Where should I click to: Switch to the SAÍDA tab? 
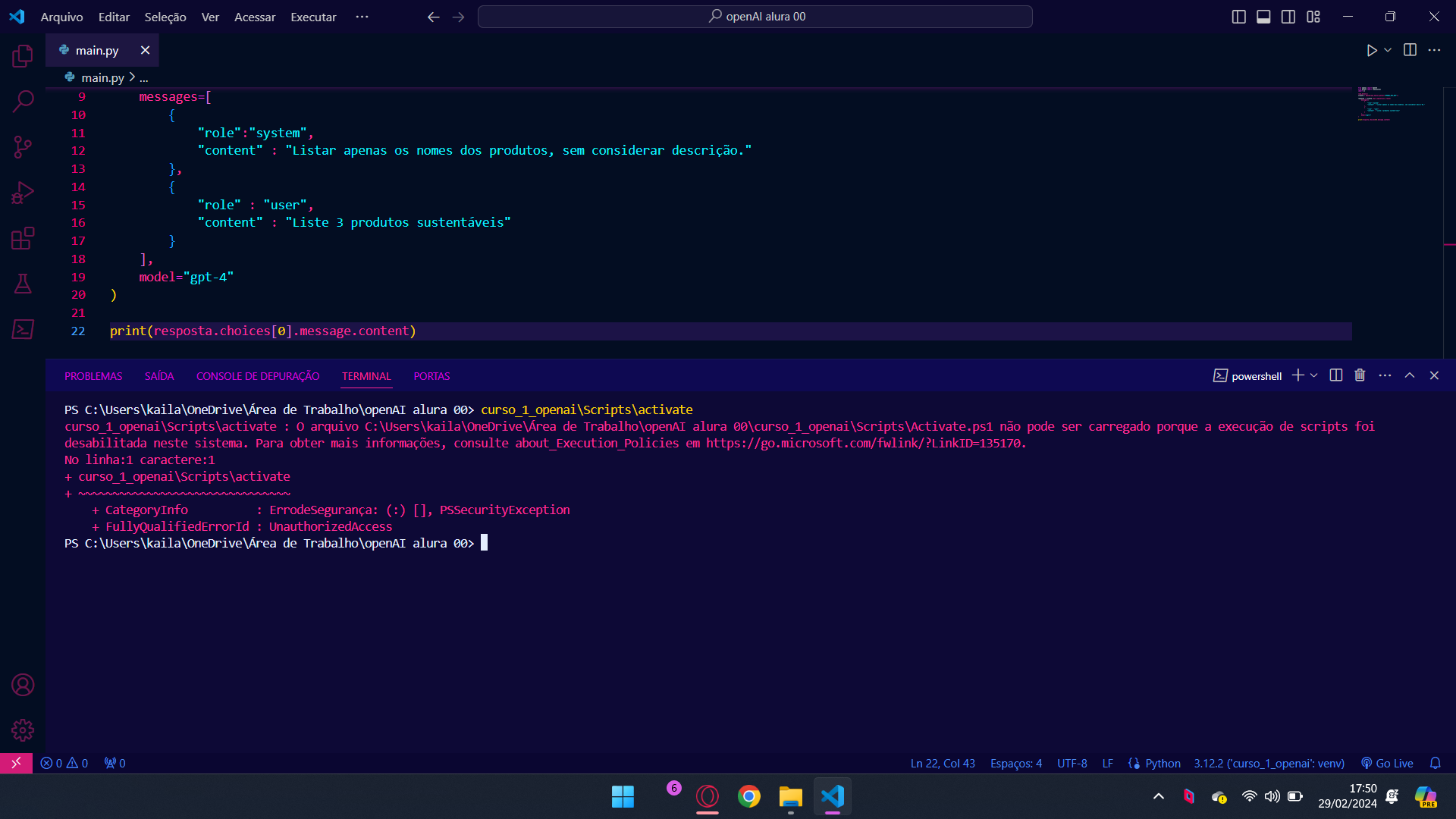click(x=159, y=376)
